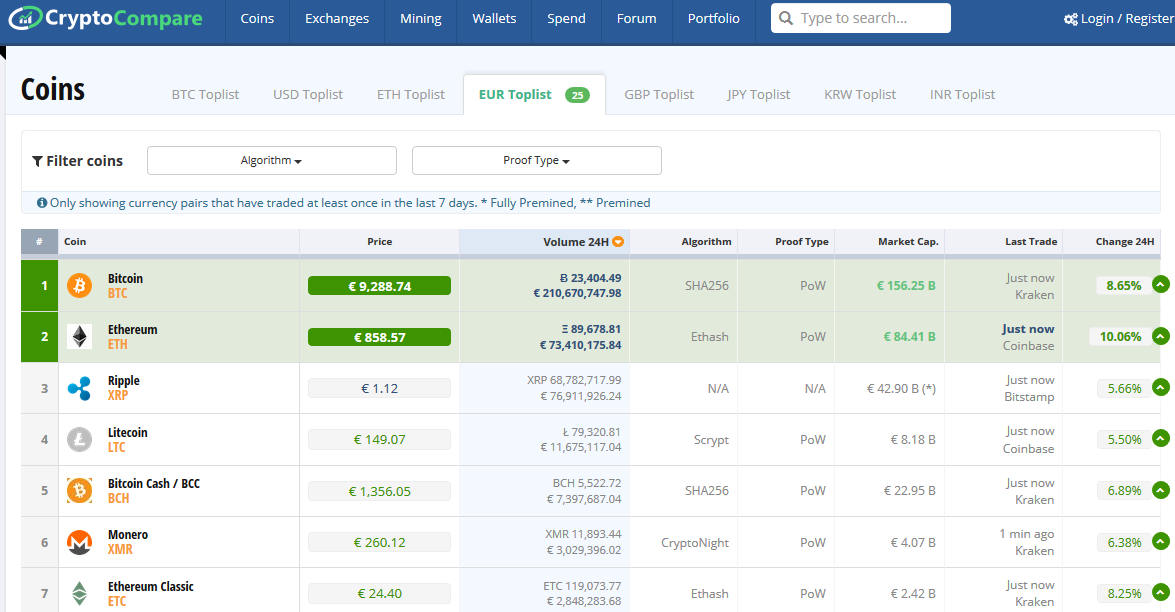1175x612 pixels.
Task: Click the Ripple coin logo
Action: [79, 388]
